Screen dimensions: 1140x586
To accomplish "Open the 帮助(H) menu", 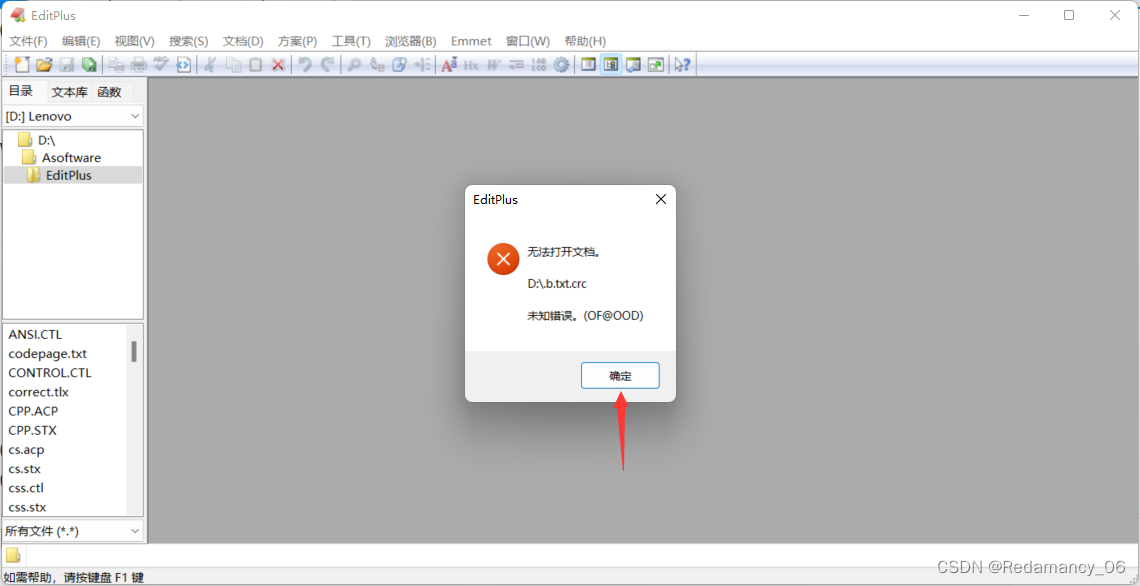I will click(585, 41).
